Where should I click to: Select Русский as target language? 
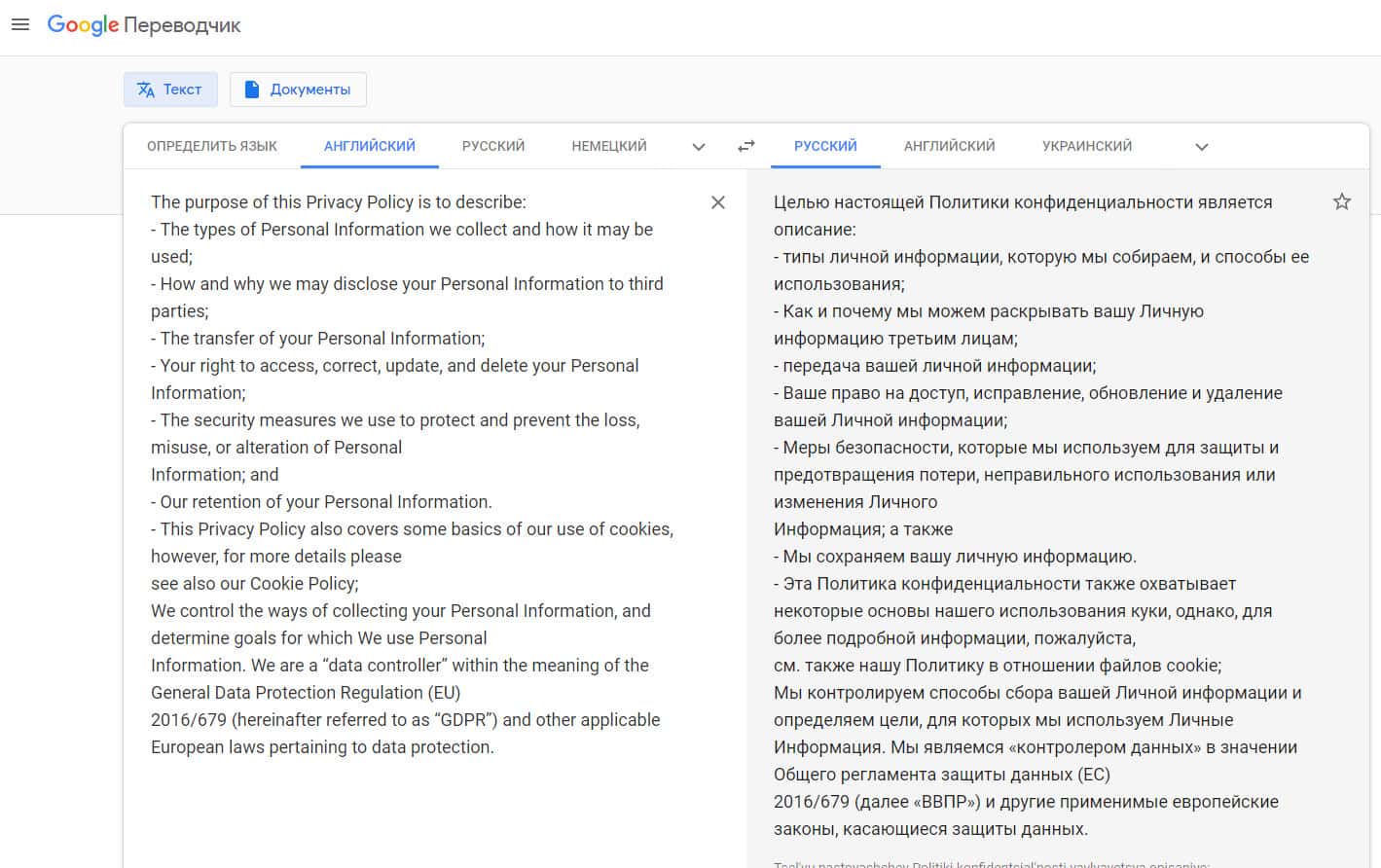point(825,146)
